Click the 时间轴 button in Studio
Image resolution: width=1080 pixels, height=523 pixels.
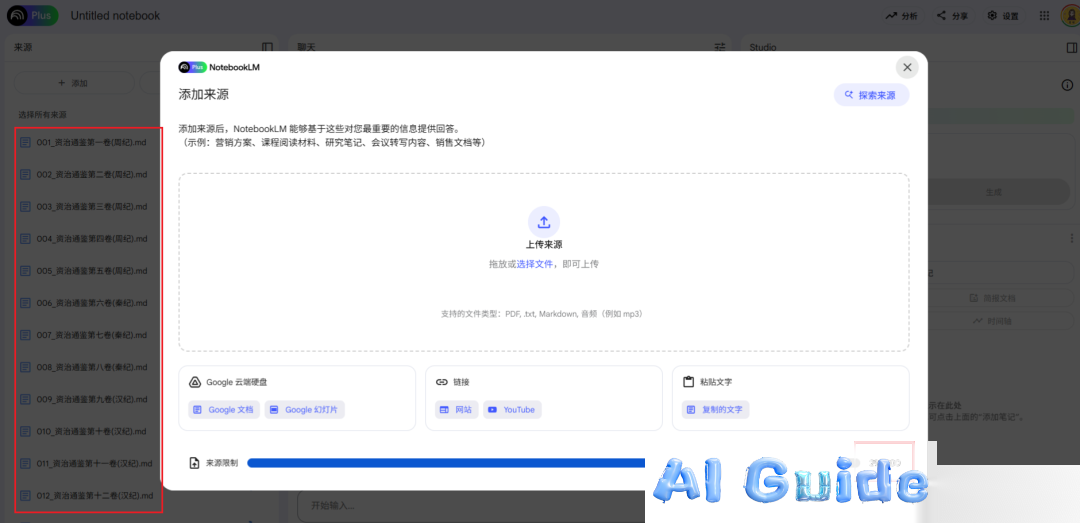point(993,321)
